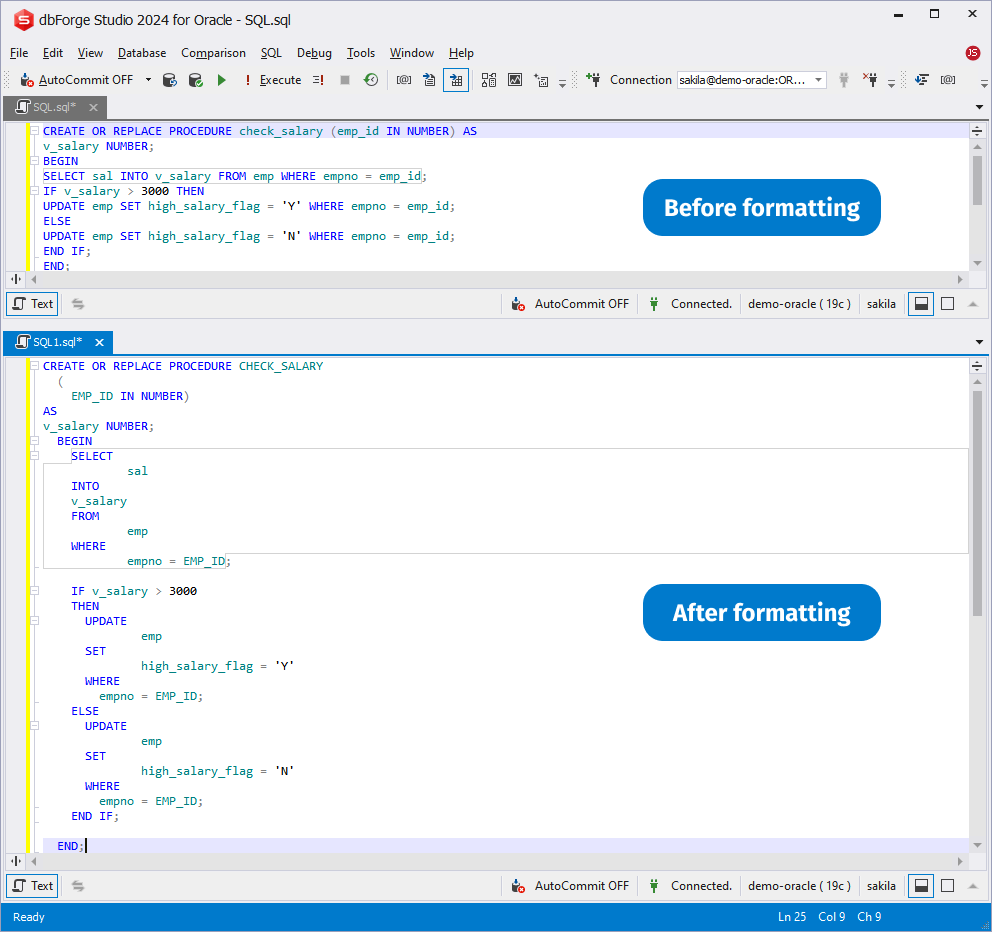The image size is (992, 932).
Task: Toggle single-pane layout icon in upper status bar
Action: pyautogui.click(x=947, y=304)
